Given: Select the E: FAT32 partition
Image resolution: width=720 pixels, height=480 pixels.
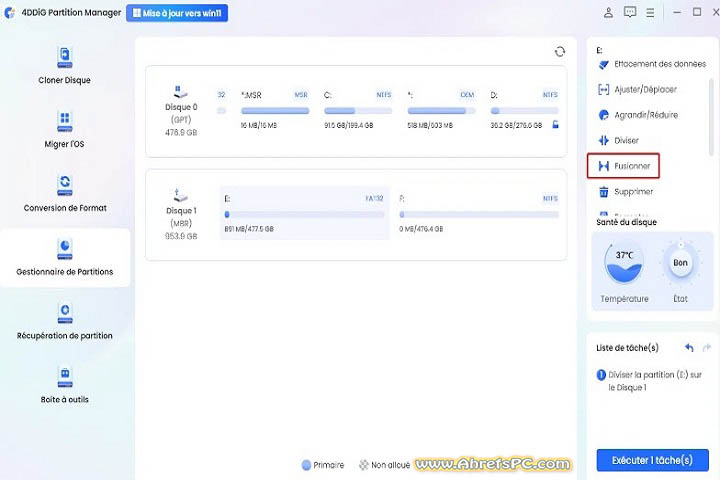Looking at the screenshot, I should (304, 213).
